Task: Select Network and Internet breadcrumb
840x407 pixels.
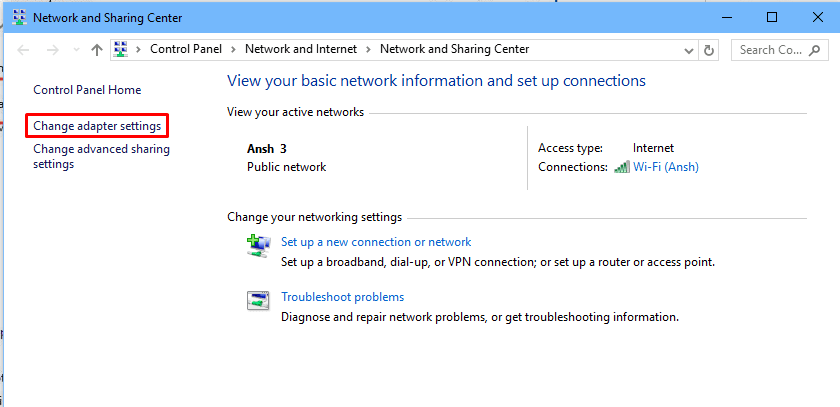Action: point(301,49)
